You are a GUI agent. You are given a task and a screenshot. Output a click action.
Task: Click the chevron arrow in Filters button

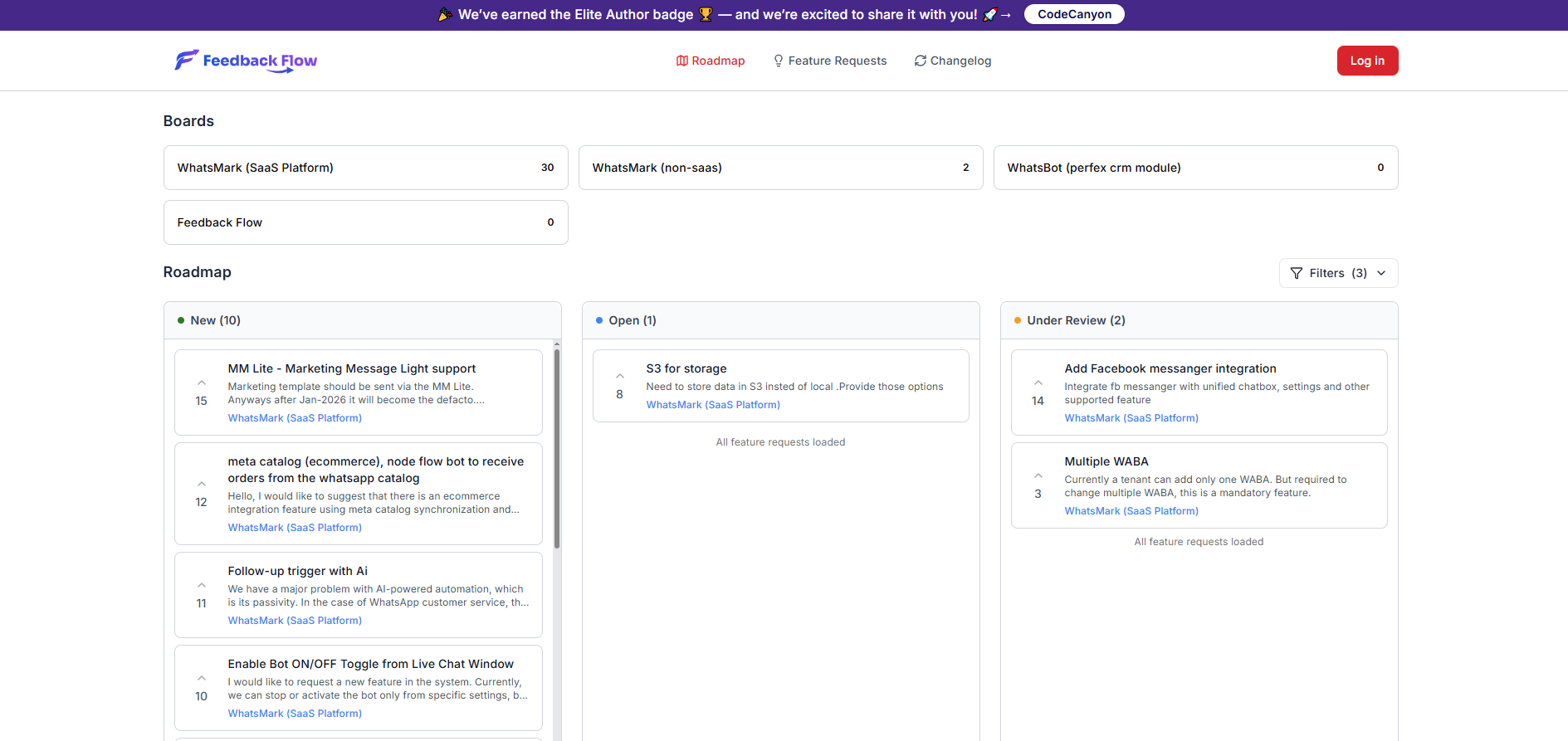point(1381,273)
